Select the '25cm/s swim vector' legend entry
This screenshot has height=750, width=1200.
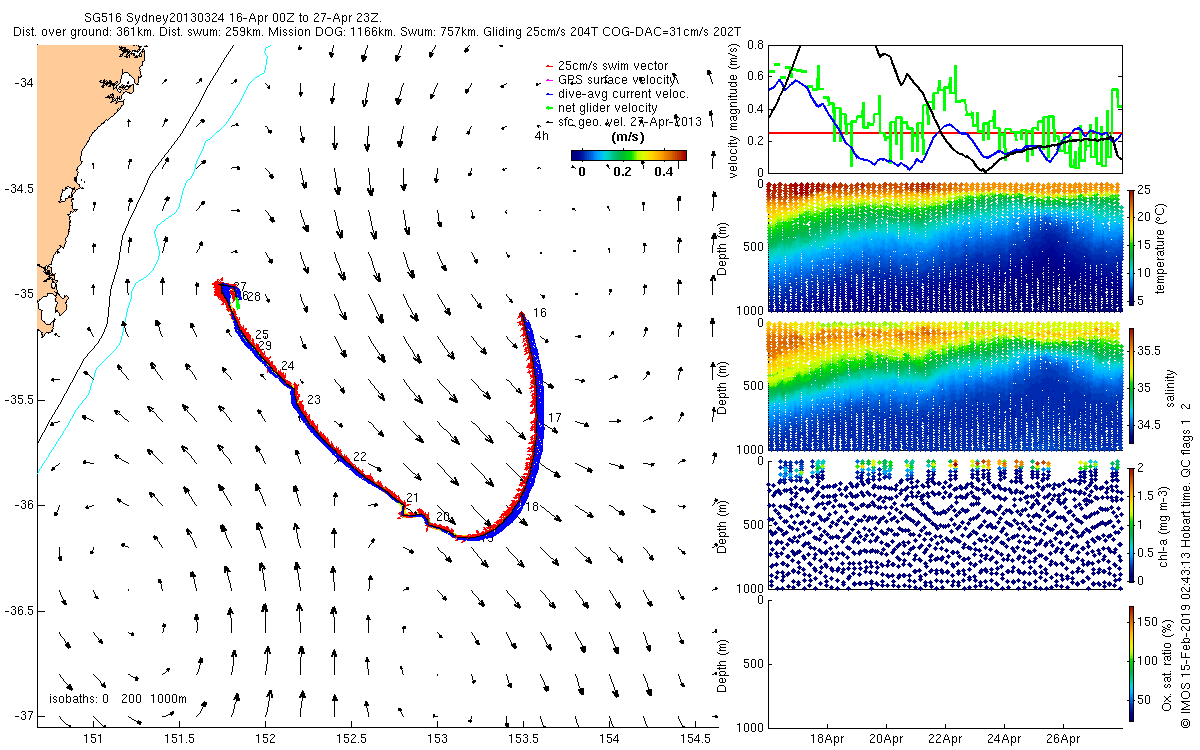(x=612, y=66)
